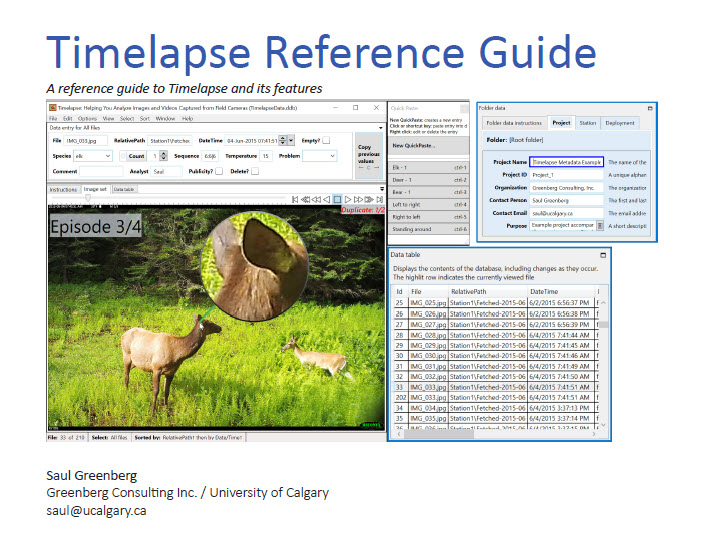The width and height of the screenshot is (704, 535).
Task: Float the Data table panel via its window icon
Action: click(603, 255)
